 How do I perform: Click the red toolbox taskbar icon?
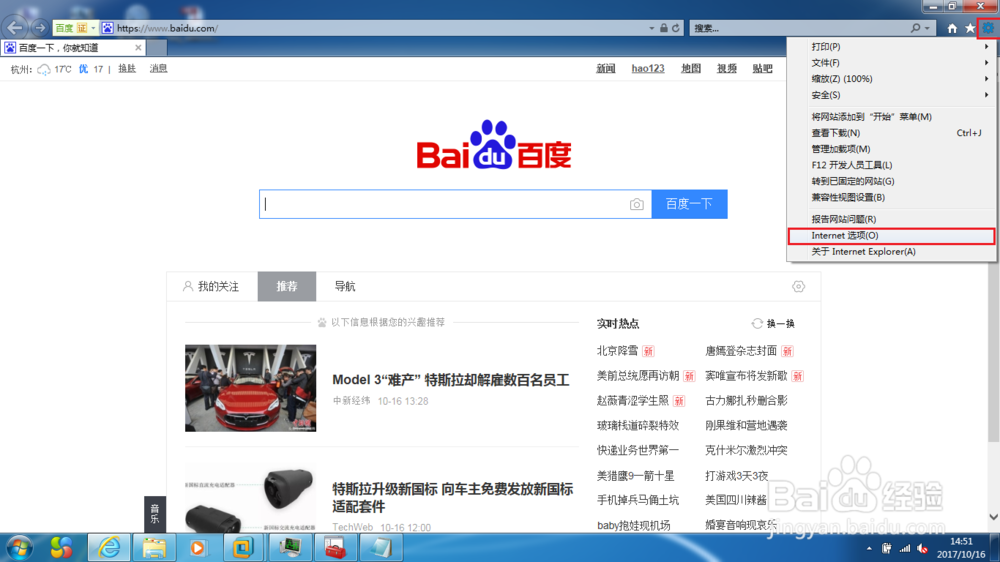pyautogui.click(x=335, y=548)
